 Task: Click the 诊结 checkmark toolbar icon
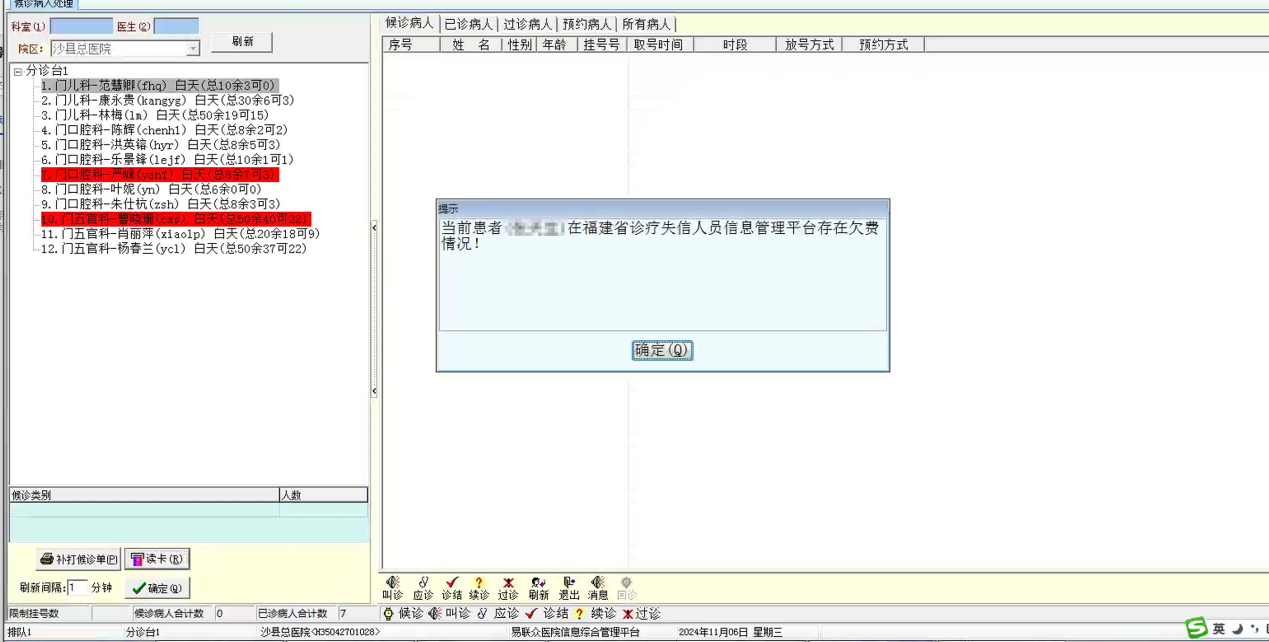pos(452,587)
